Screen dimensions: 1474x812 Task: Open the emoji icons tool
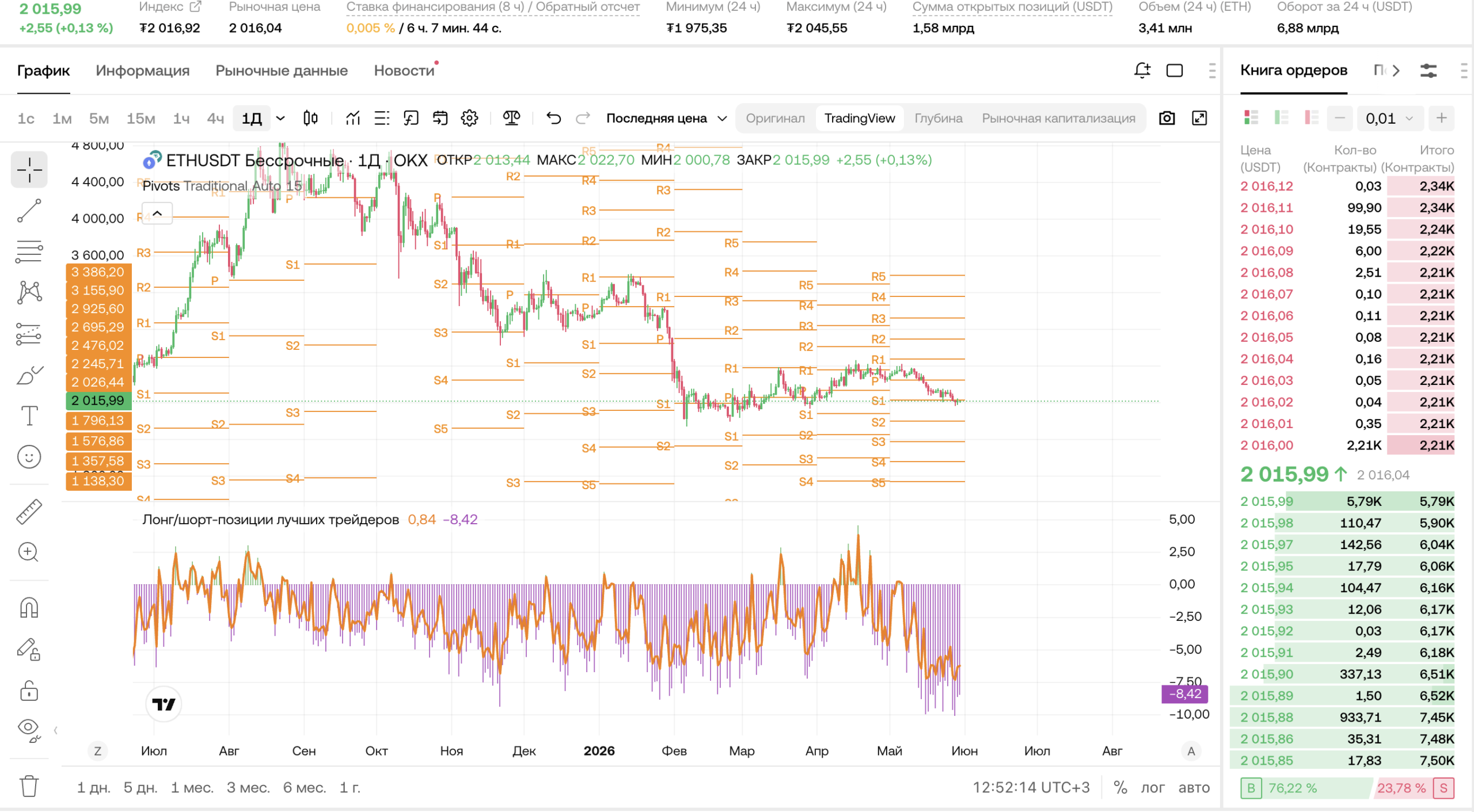pos(29,457)
